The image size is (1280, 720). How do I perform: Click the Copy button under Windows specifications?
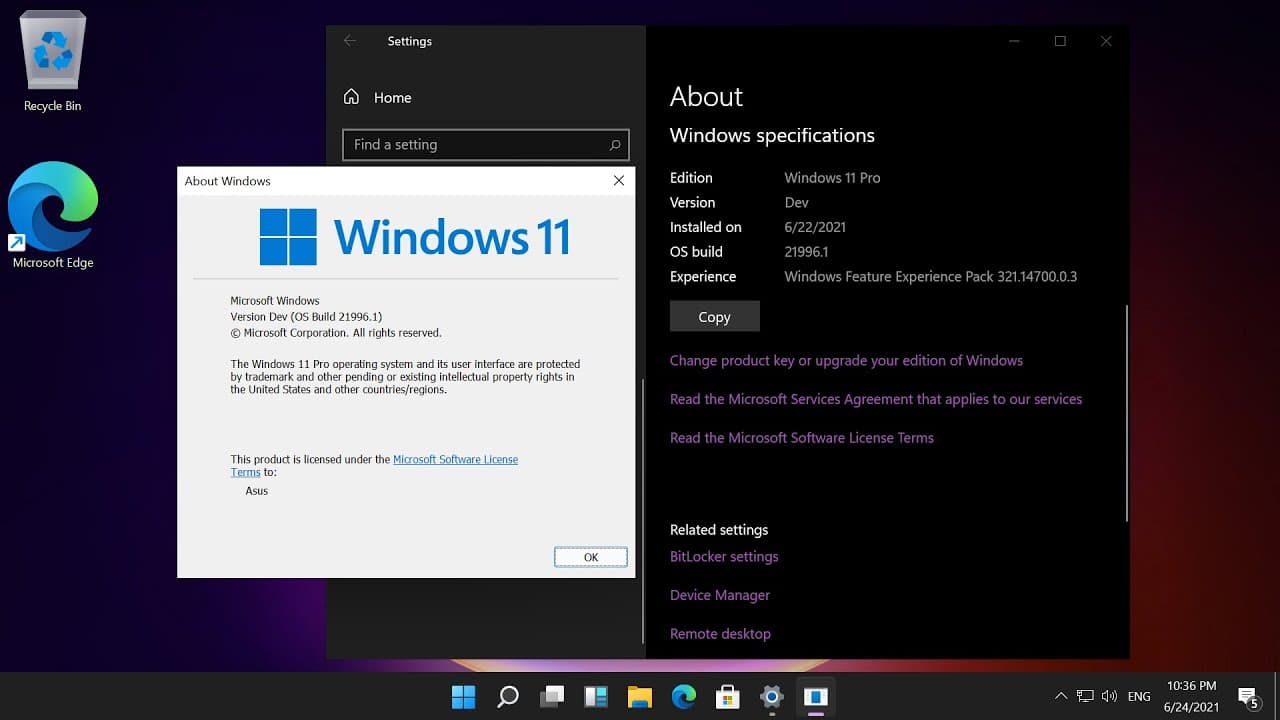(714, 316)
